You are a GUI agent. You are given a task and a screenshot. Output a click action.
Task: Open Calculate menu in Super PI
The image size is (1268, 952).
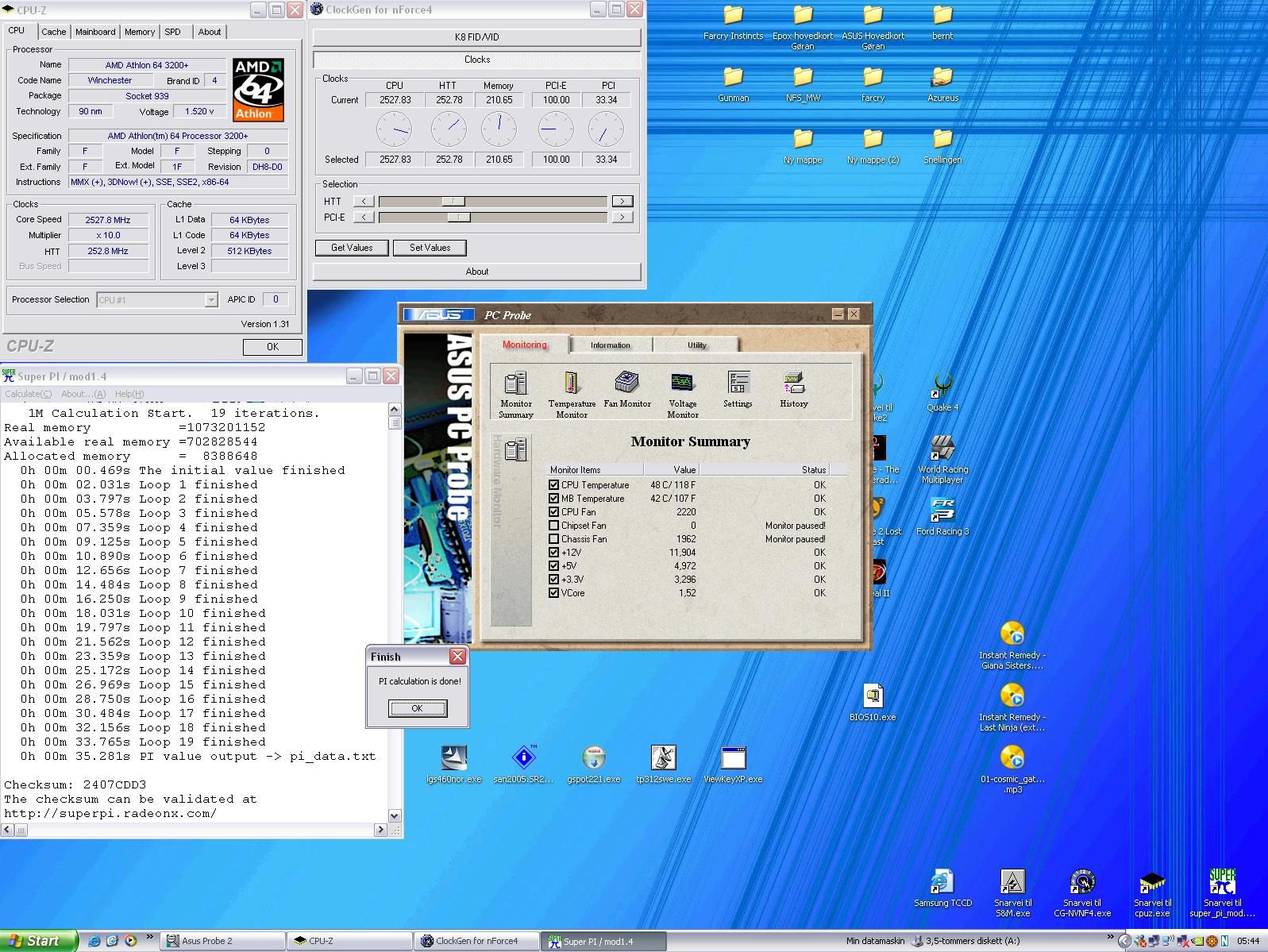tap(29, 394)
